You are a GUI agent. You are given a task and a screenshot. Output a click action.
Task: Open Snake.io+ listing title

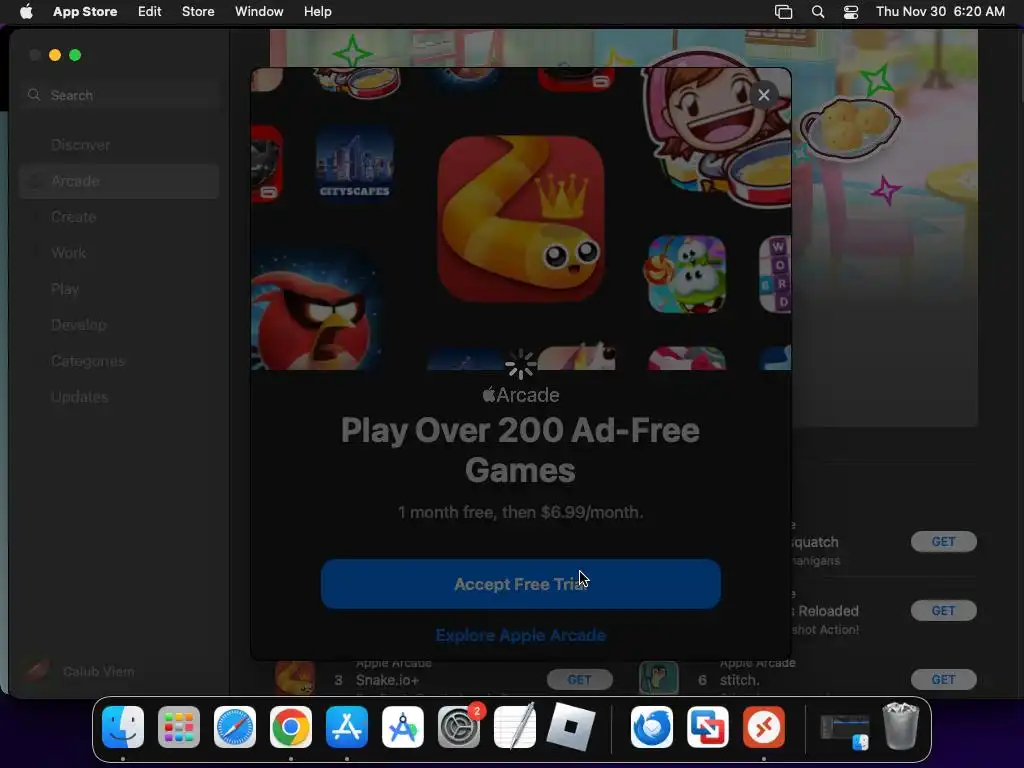coord(387,680)
